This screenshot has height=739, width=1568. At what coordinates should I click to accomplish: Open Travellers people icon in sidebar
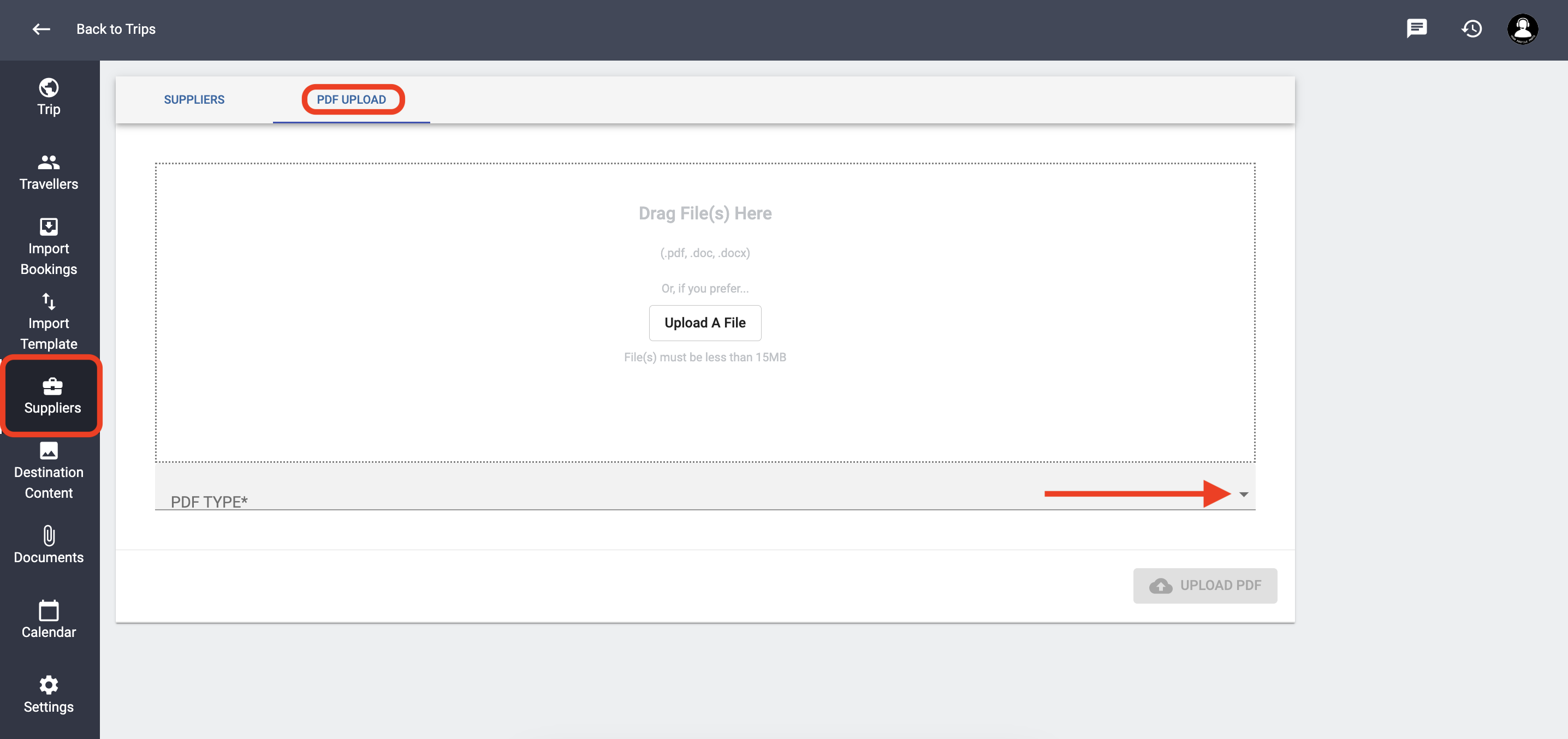[49, 163]
